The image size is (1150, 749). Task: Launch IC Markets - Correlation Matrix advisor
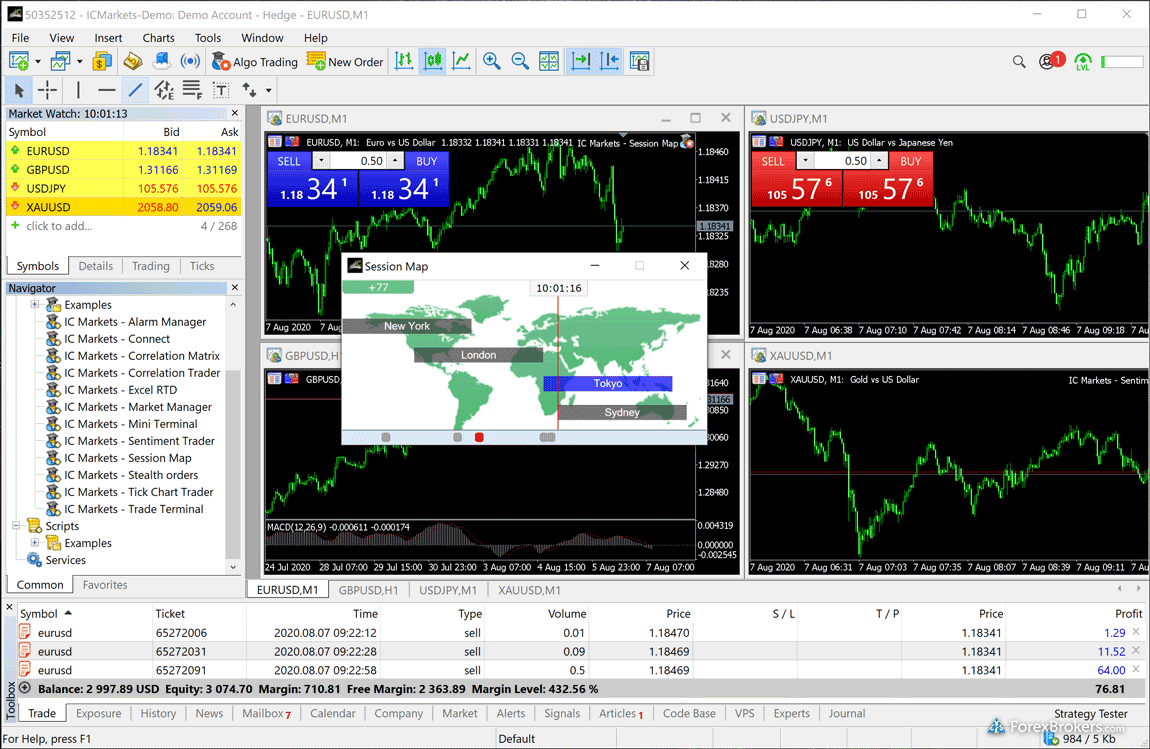tap(133, 356)
